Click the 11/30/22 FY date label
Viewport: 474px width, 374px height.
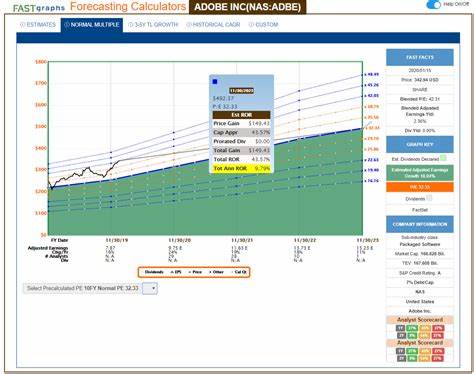pos(305,240)
